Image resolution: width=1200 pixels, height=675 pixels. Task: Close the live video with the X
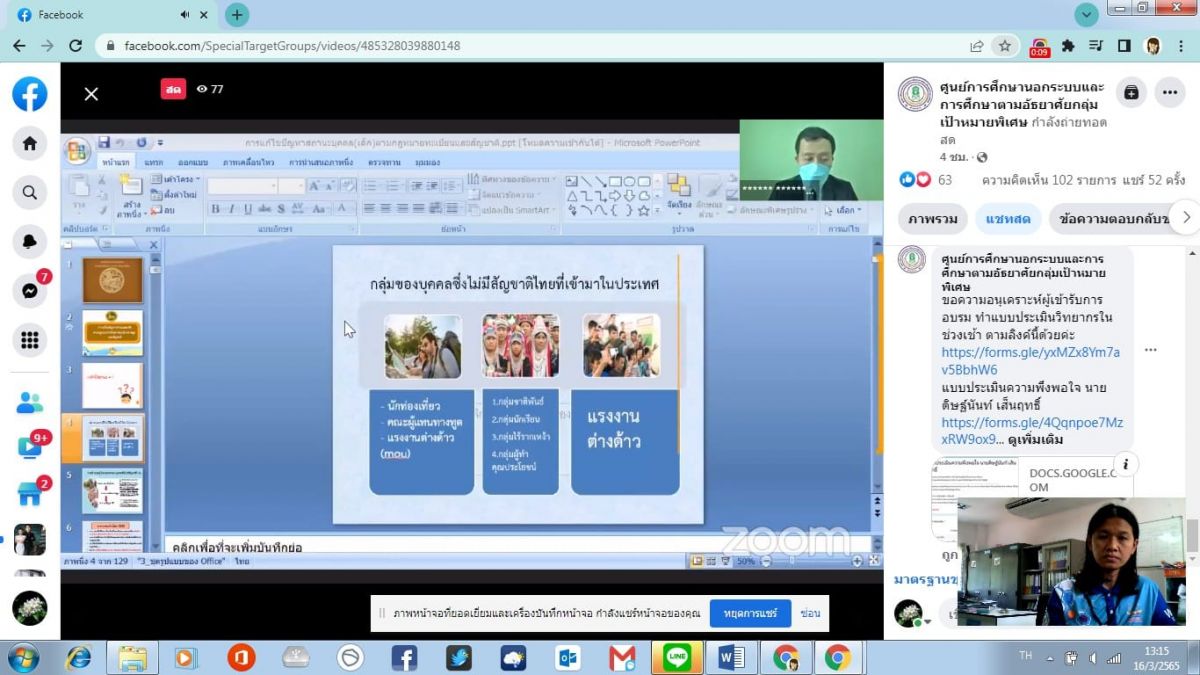coord(91,94)
